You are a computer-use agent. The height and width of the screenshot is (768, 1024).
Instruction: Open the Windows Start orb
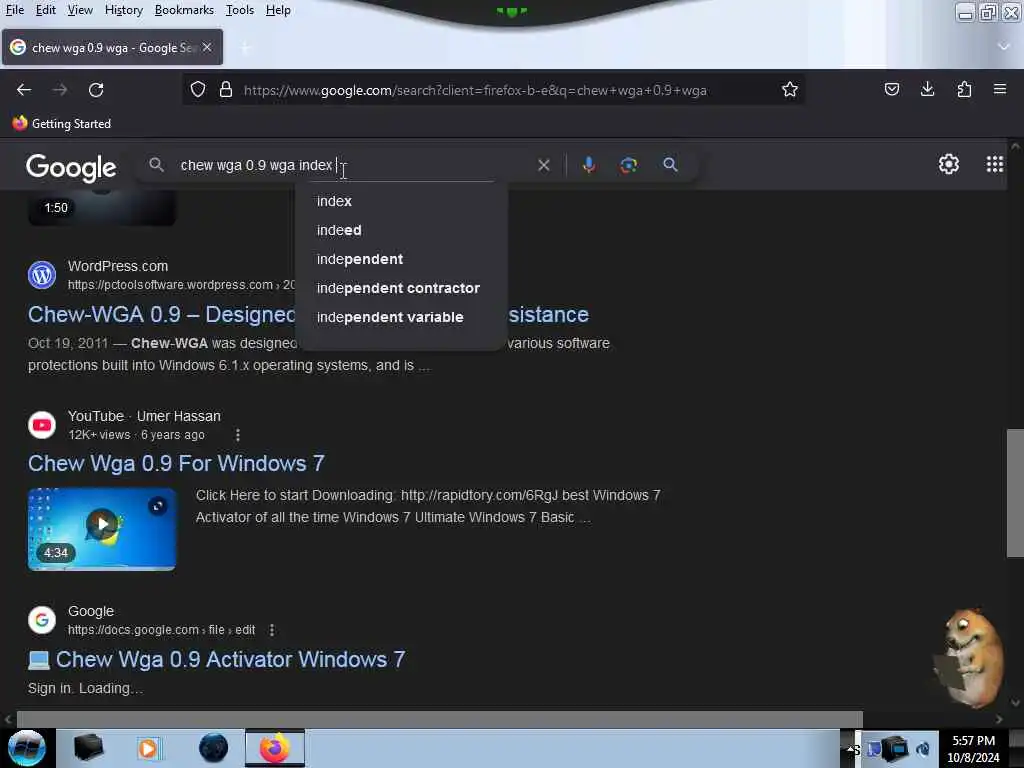pos(26,748)
